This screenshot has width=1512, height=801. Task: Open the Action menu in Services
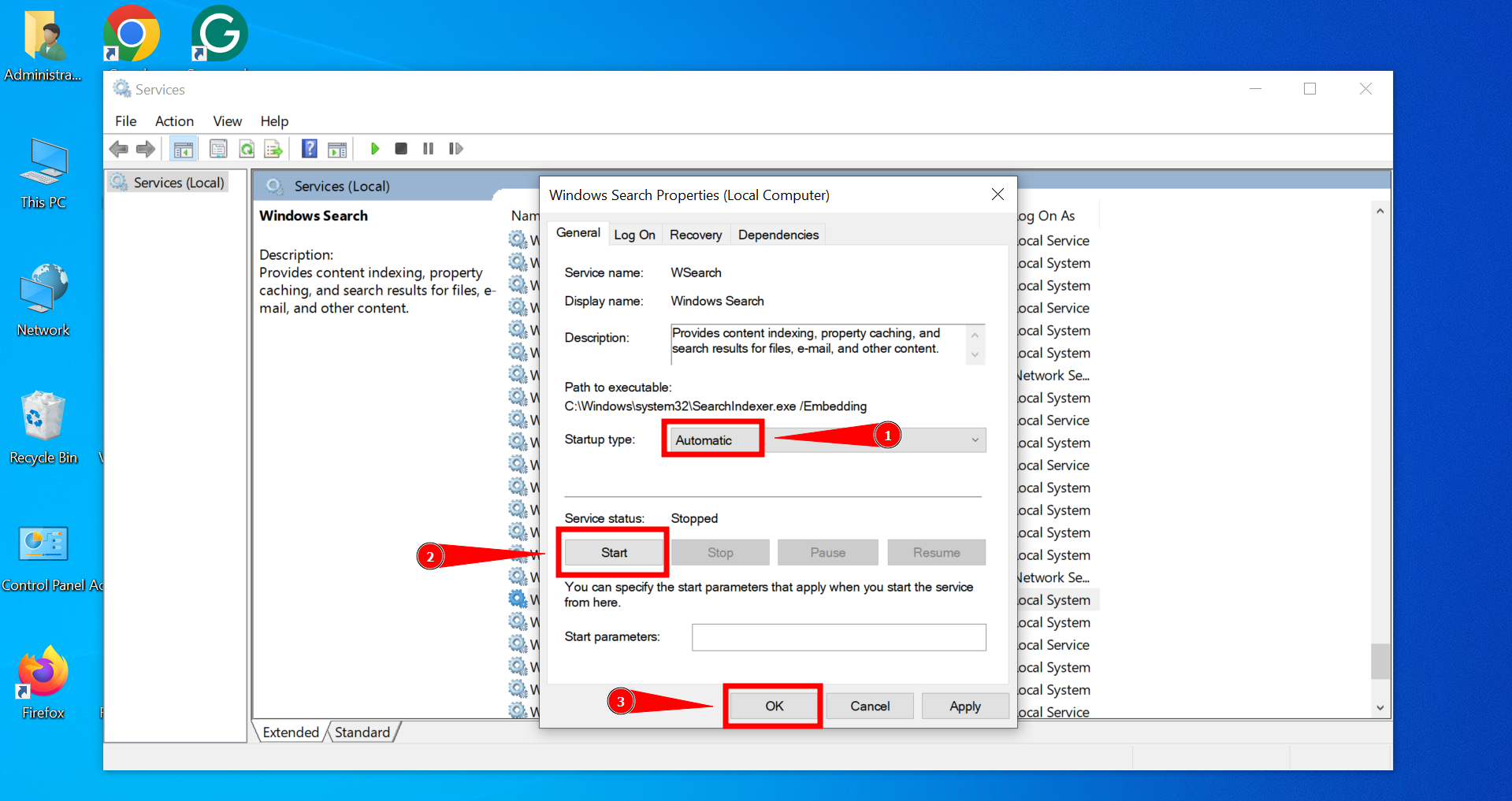(174, 121)
